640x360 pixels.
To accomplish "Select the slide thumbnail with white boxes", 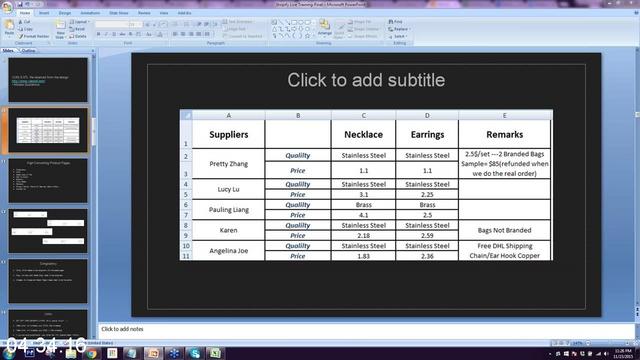I will pos(48,231).
